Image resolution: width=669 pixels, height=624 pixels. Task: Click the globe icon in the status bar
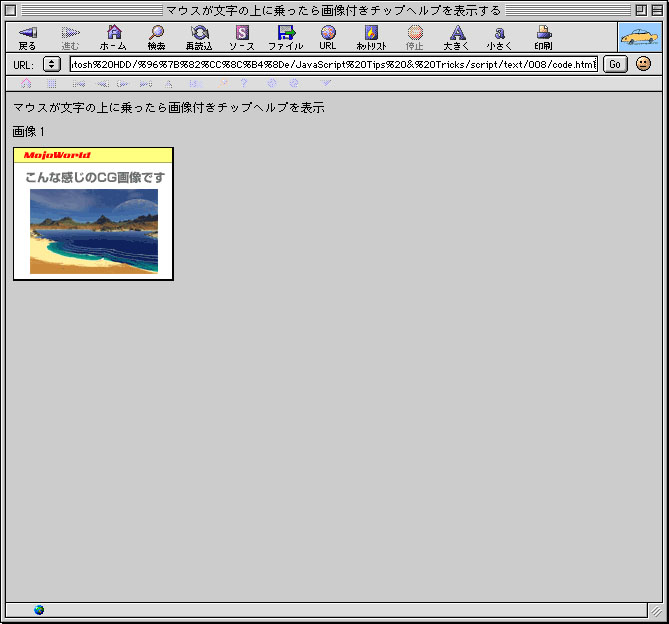(39, 610)
